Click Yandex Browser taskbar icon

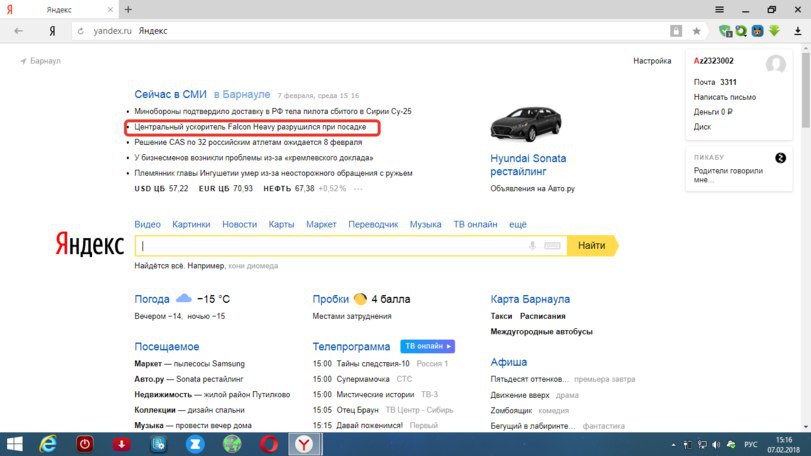[x=304, y=444]
